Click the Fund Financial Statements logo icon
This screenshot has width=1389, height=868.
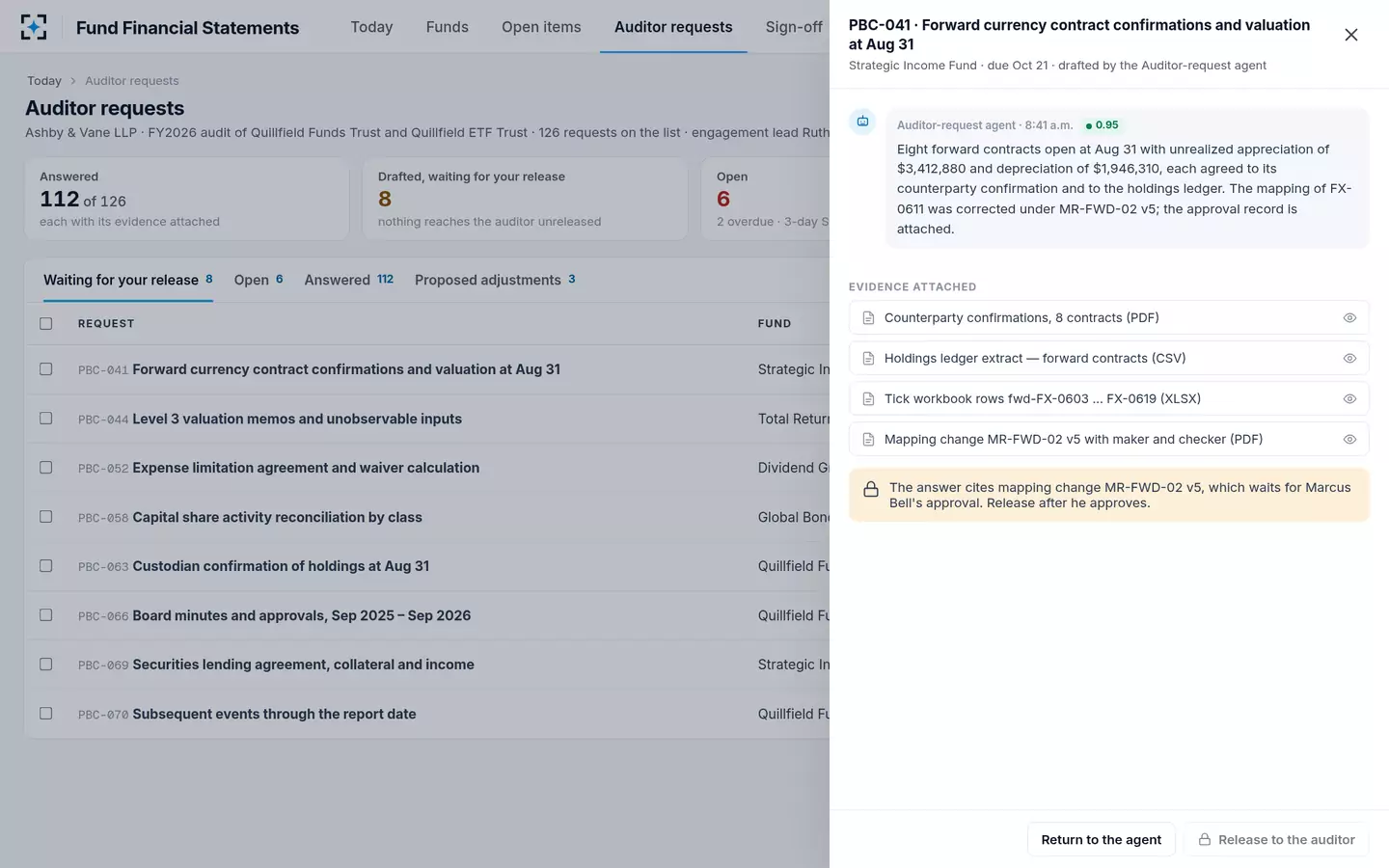(34, 27)
